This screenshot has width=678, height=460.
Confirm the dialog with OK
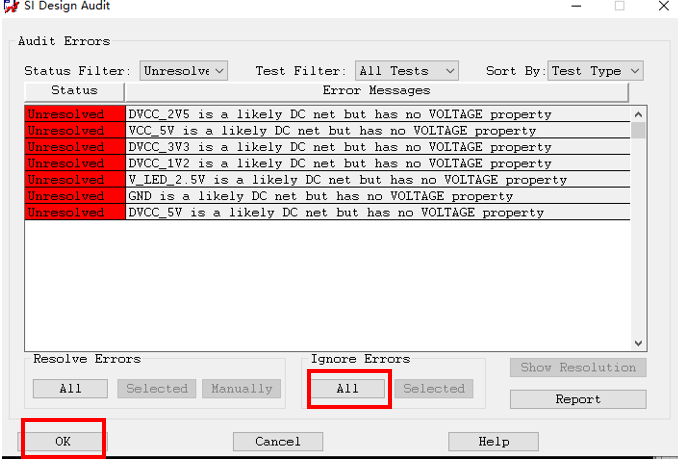click(x=63, y=441)
